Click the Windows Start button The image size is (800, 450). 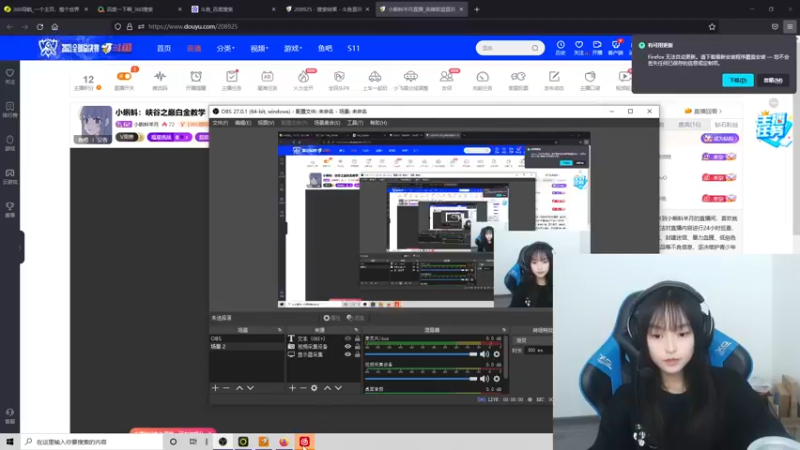coord(10,442)
